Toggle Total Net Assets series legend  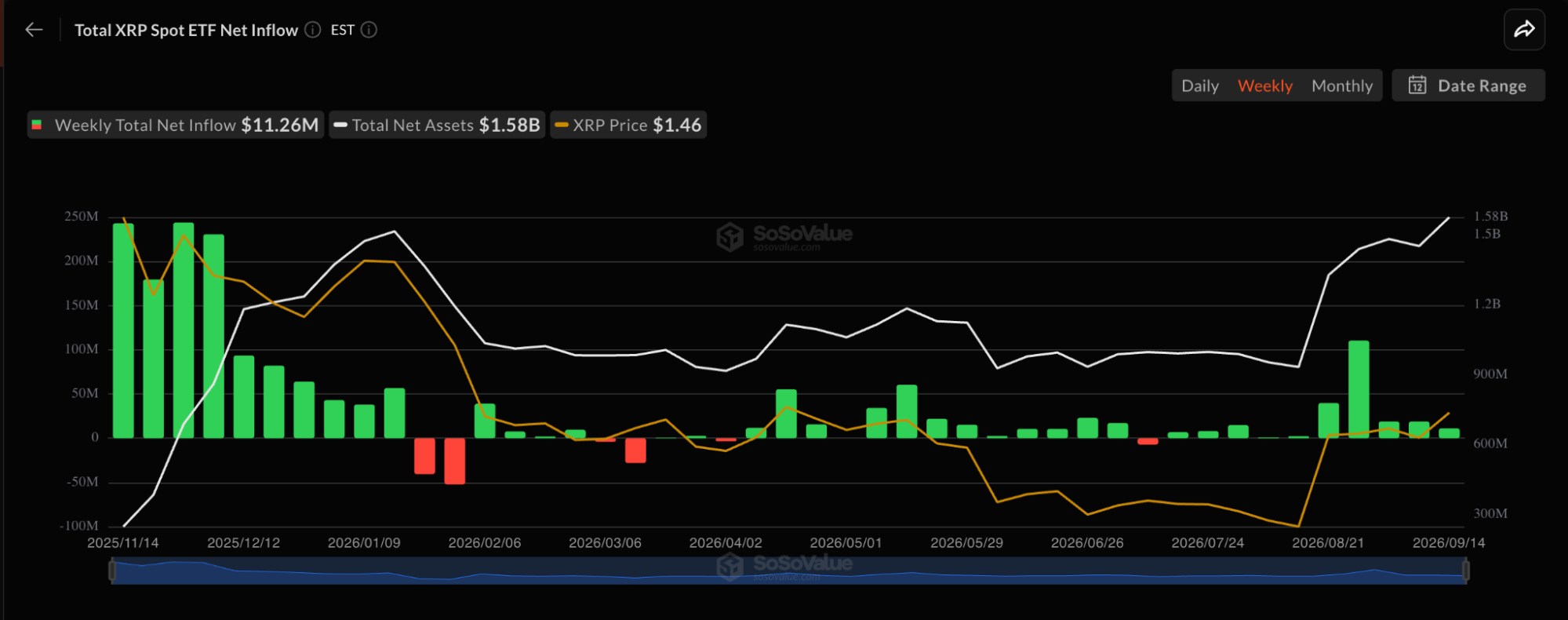pyautogui.click(x=437, y=125)
